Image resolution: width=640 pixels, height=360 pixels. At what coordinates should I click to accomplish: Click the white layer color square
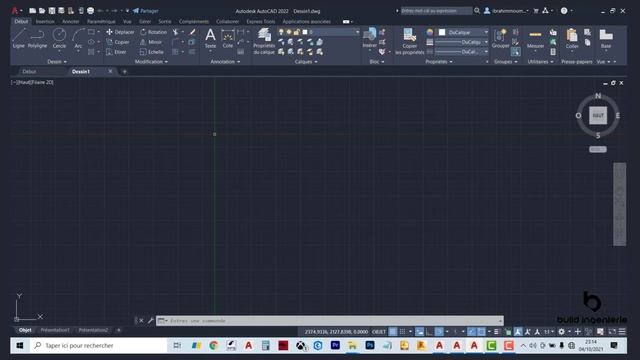point(305,32)
